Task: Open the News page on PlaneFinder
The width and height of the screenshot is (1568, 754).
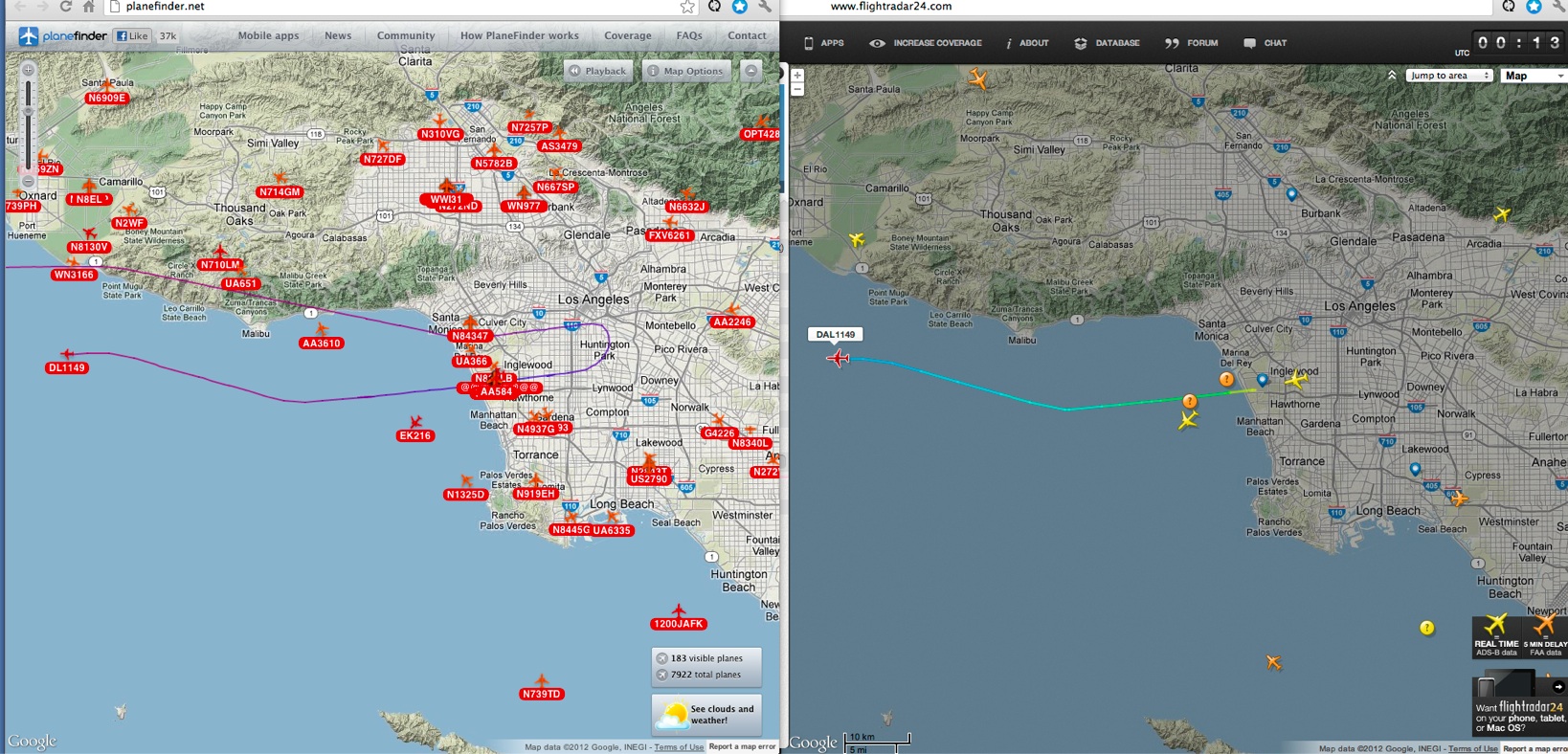Action: (338, 35)
